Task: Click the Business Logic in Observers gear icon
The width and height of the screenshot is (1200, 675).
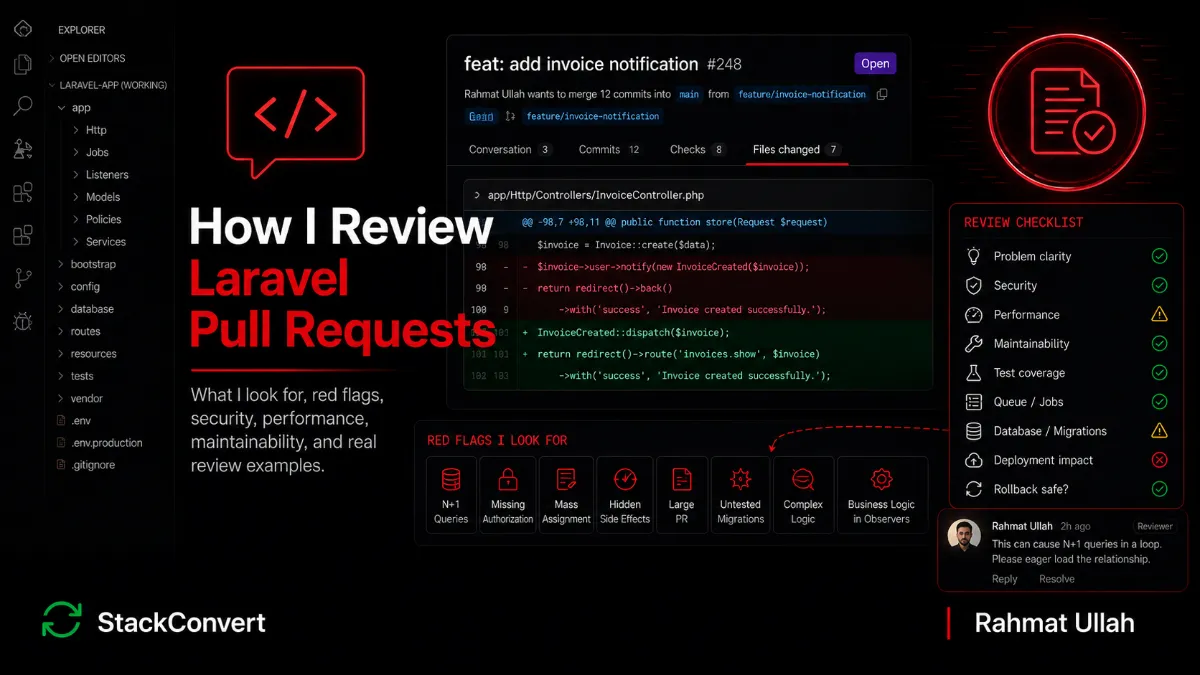Action: 881,478
